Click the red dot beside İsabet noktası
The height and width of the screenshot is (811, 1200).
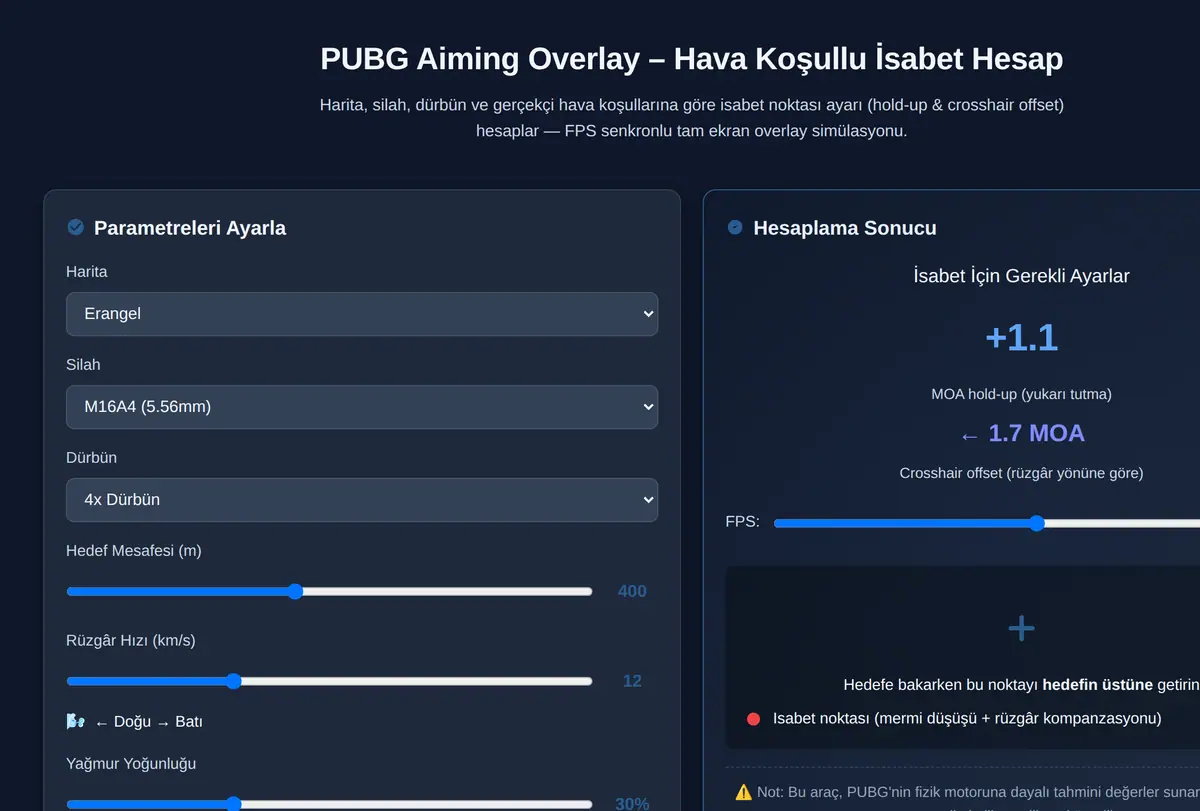point(753,719)
